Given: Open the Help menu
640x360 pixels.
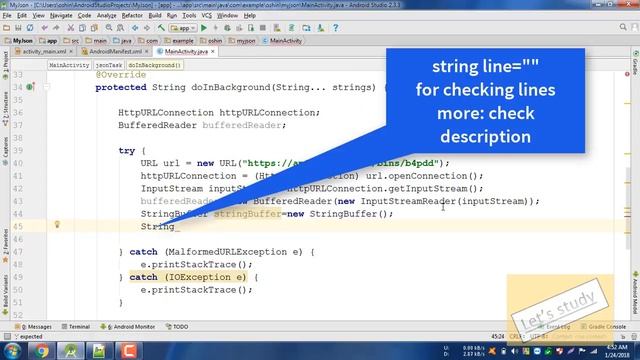Looking at the screenshot, I should (249, 16).
